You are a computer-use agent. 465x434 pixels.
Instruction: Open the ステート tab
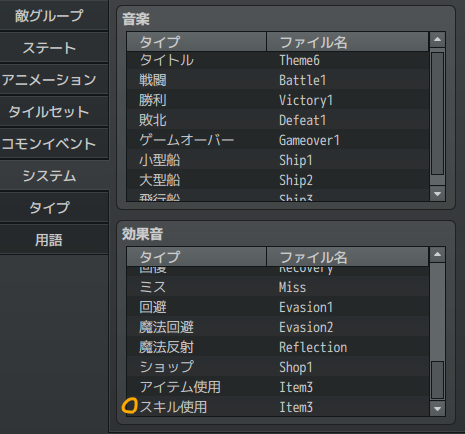(x=53, y=47)
